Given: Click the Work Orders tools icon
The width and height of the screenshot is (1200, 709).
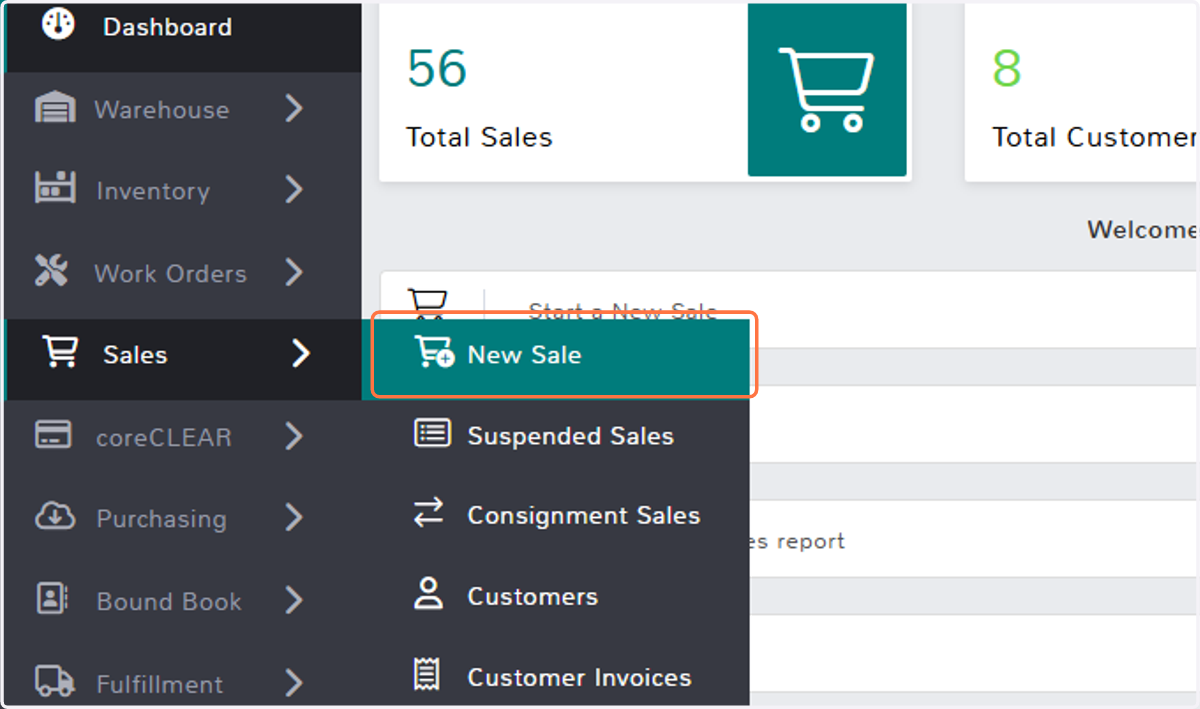Looking at the screenshot, I should point(52,271).
